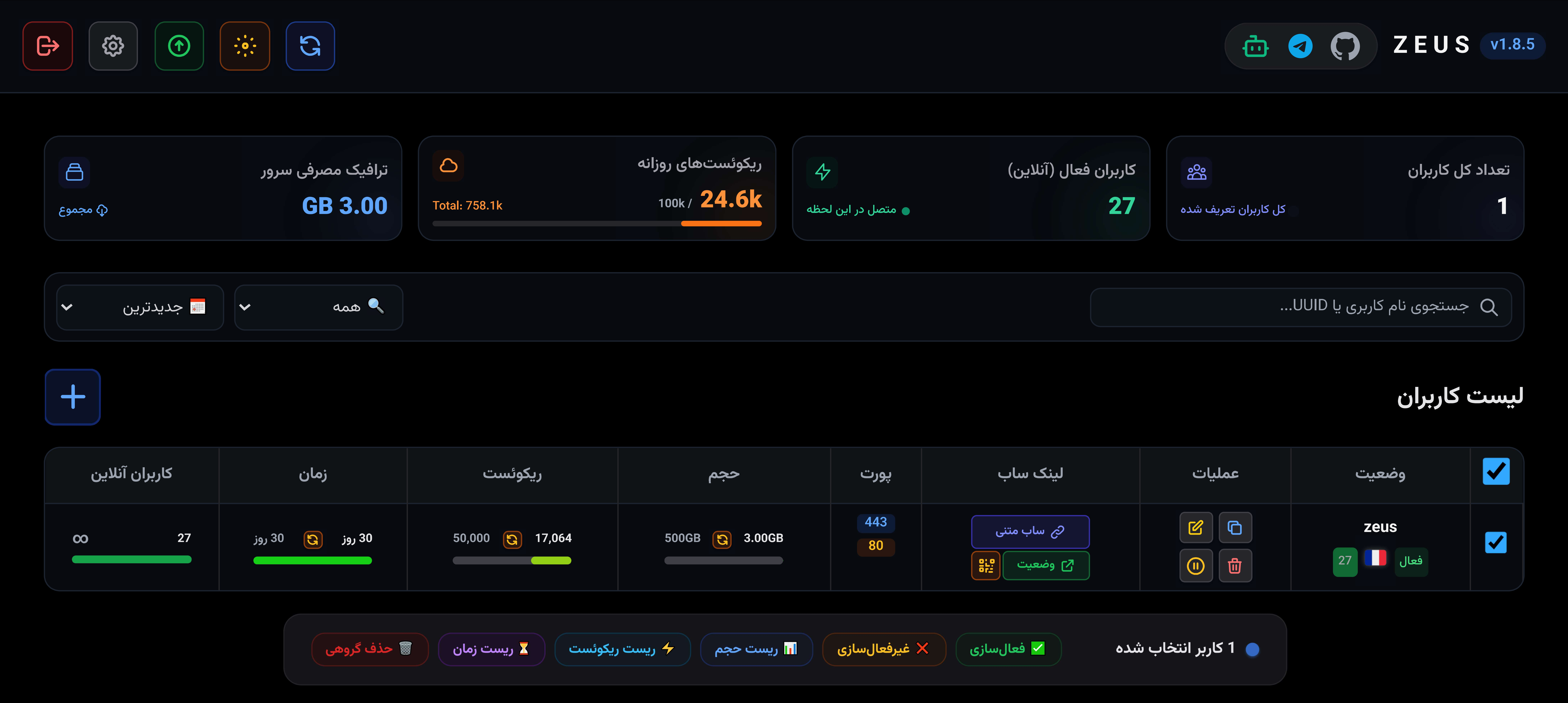Click the daily requests orange progress bar
Screen dimensions: 1568x703
click(x=597, y=224)
